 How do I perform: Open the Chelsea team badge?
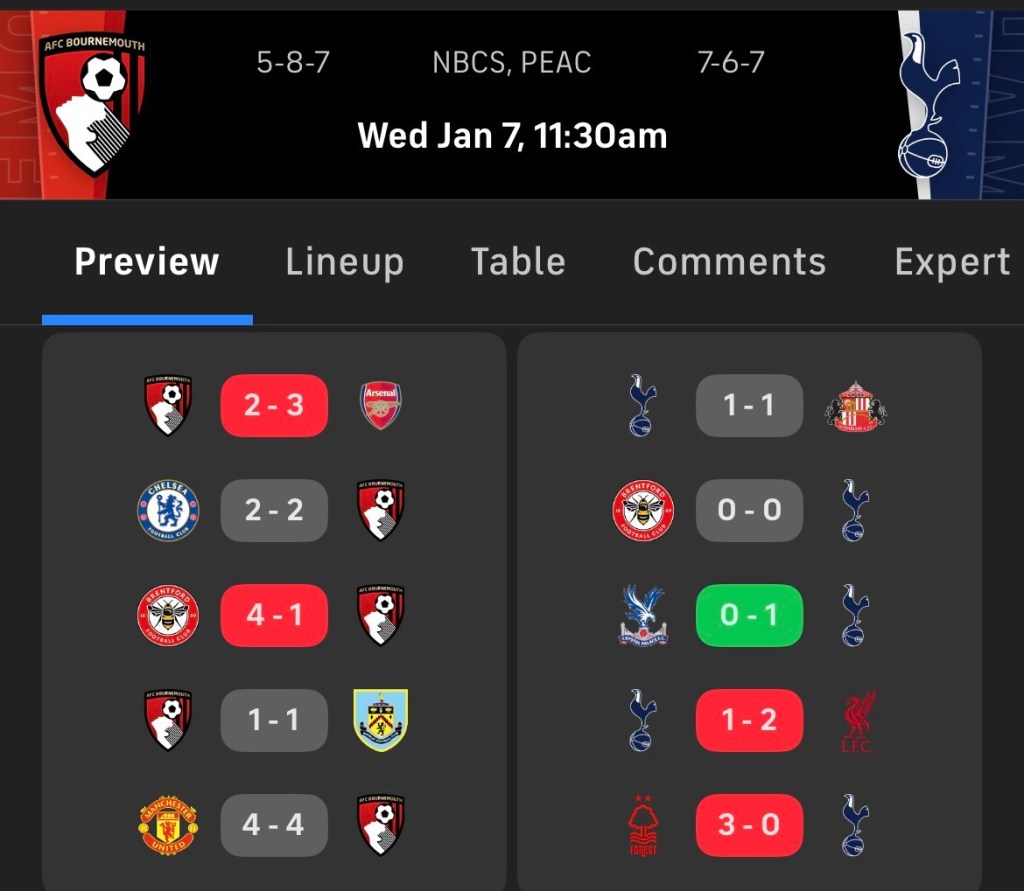point(168,510)
